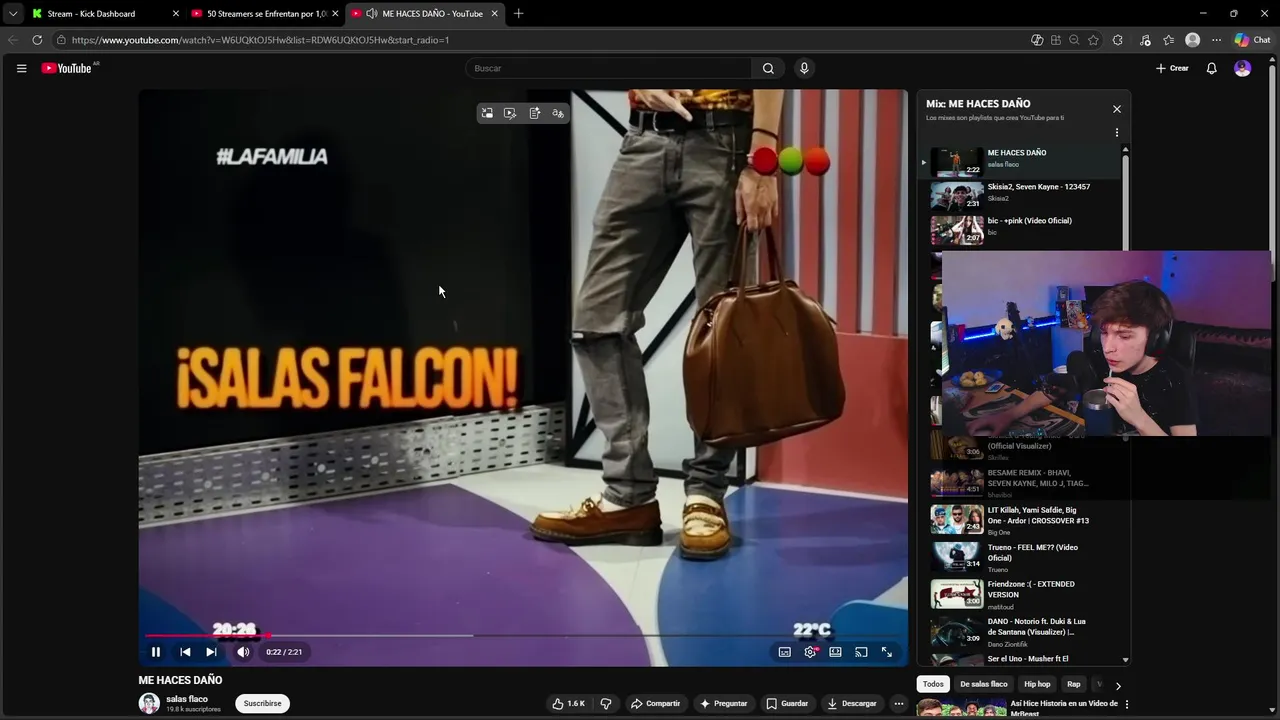Start voice search with the microphone
The image size is (1280, 720).
(x=804, y=68)
